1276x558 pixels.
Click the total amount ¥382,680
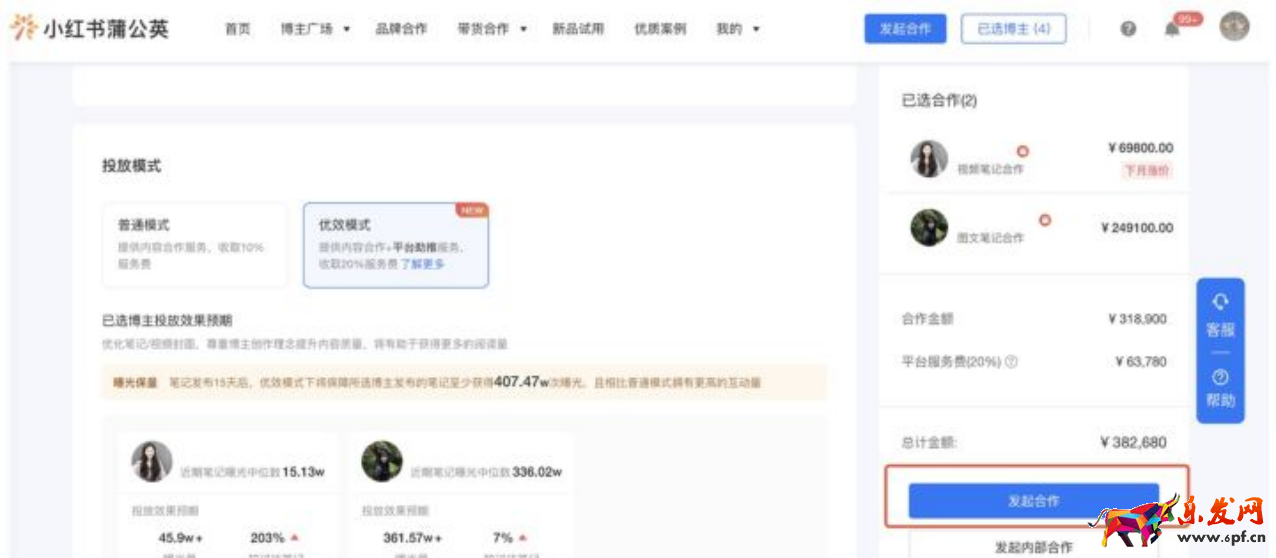click(1133, 442)
